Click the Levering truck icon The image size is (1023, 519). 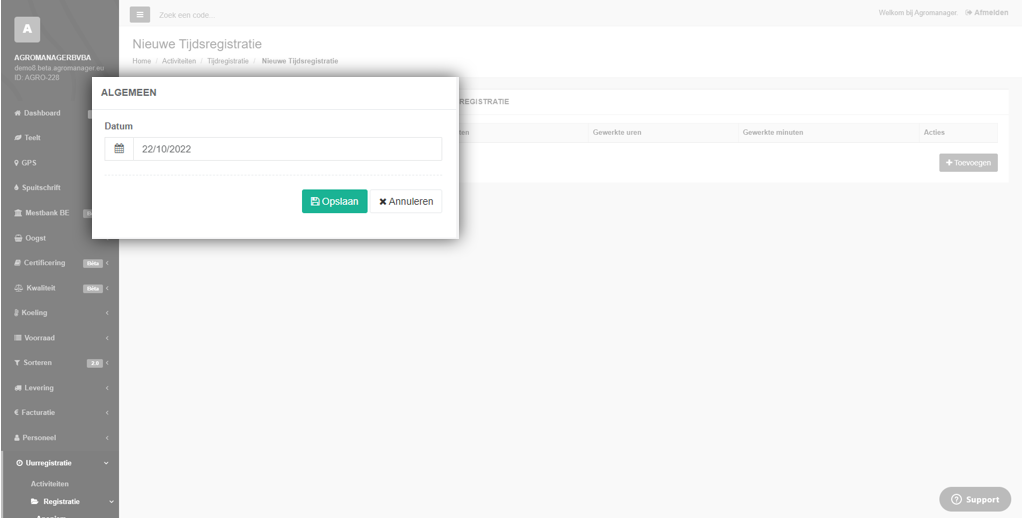pos(18,388)
